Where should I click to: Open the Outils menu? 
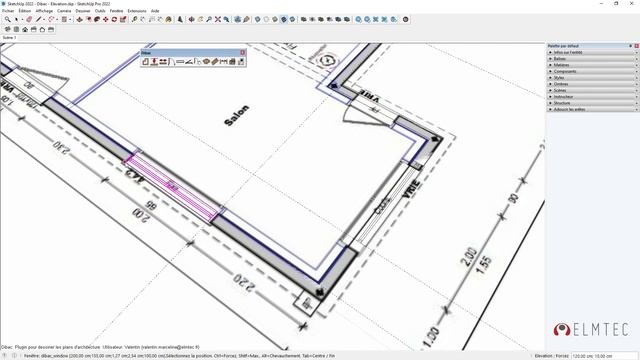(x=100, y=11)
